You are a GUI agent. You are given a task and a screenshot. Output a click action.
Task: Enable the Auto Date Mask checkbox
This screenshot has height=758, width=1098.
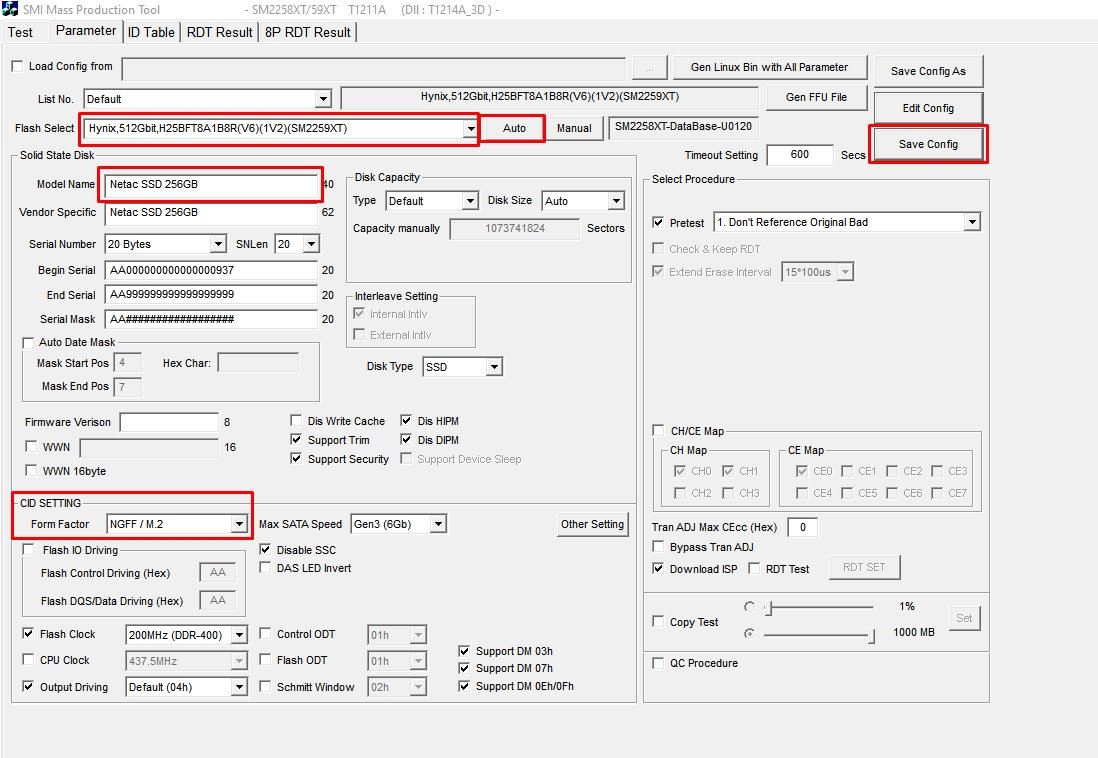pyautogui.click(x=28, y=343)
